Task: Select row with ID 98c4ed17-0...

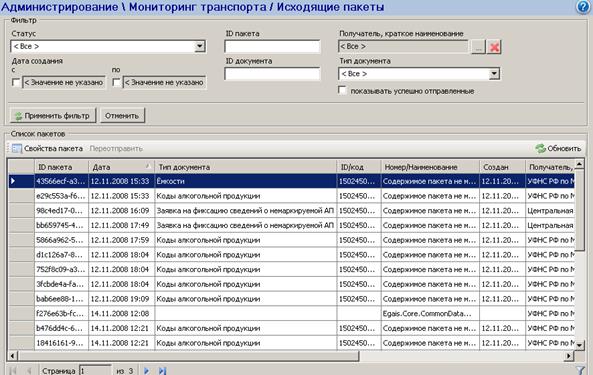Action: pyautogui.click(x=291, y=211)
